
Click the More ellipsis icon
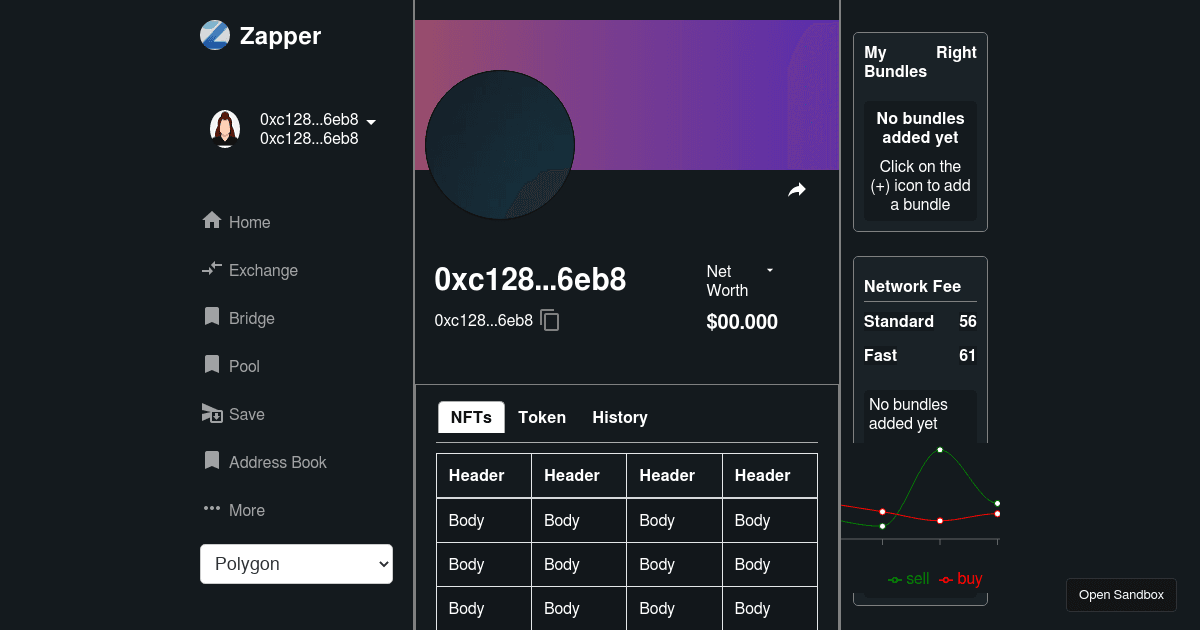point(211,509)
